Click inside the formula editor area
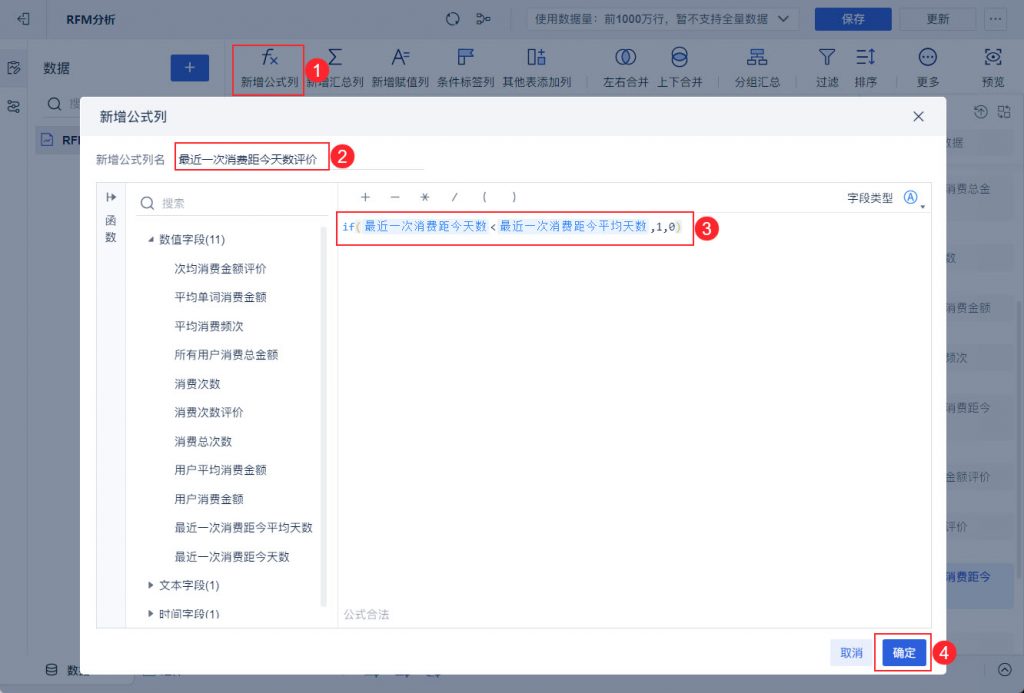 (633, 418)
